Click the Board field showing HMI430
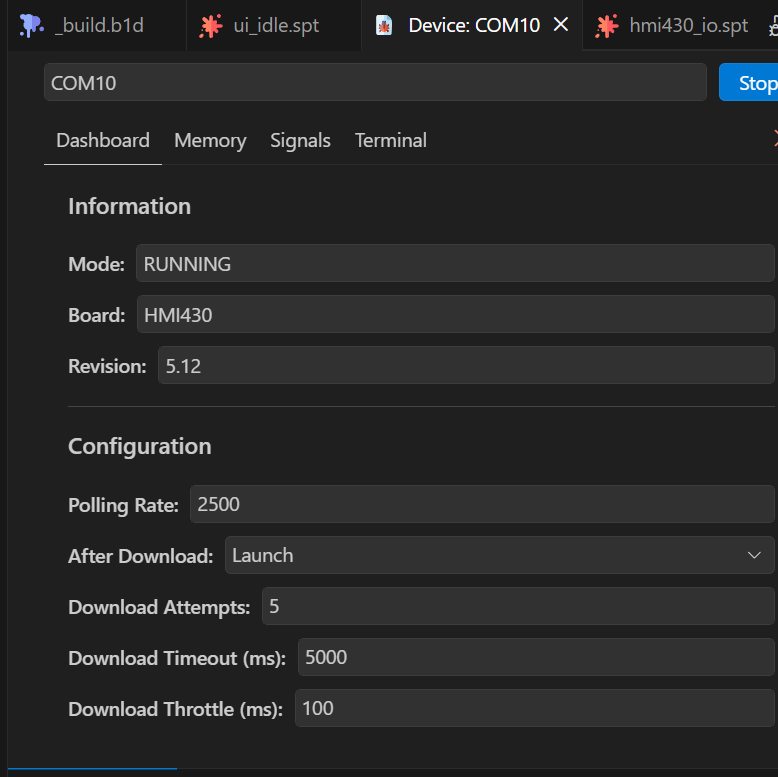This screenshot has width=778, height=777. coord(455,315)
